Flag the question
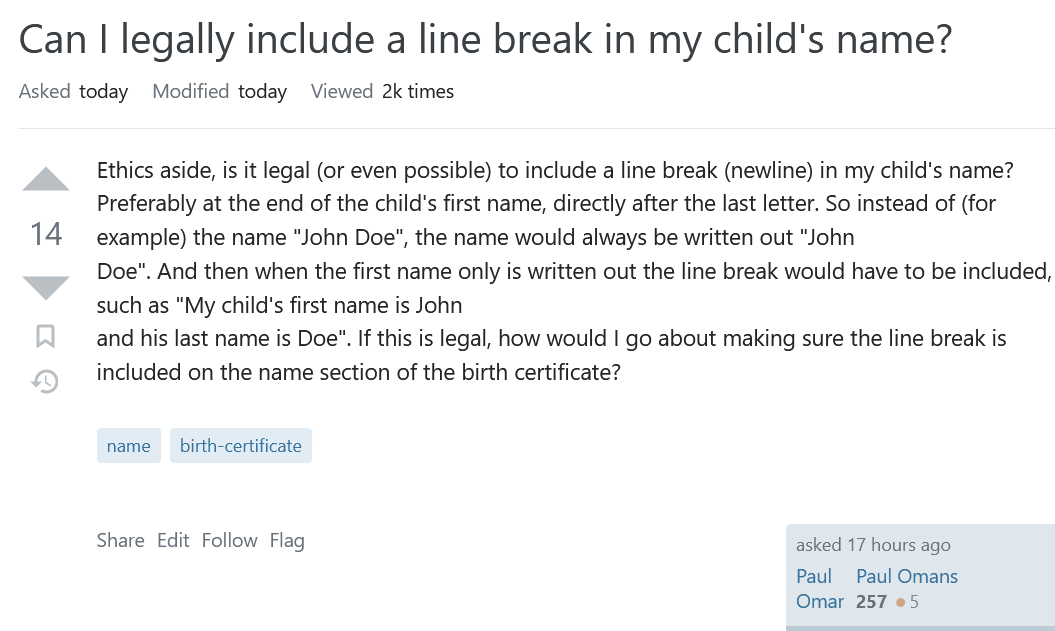 click(x=287, y=540)
